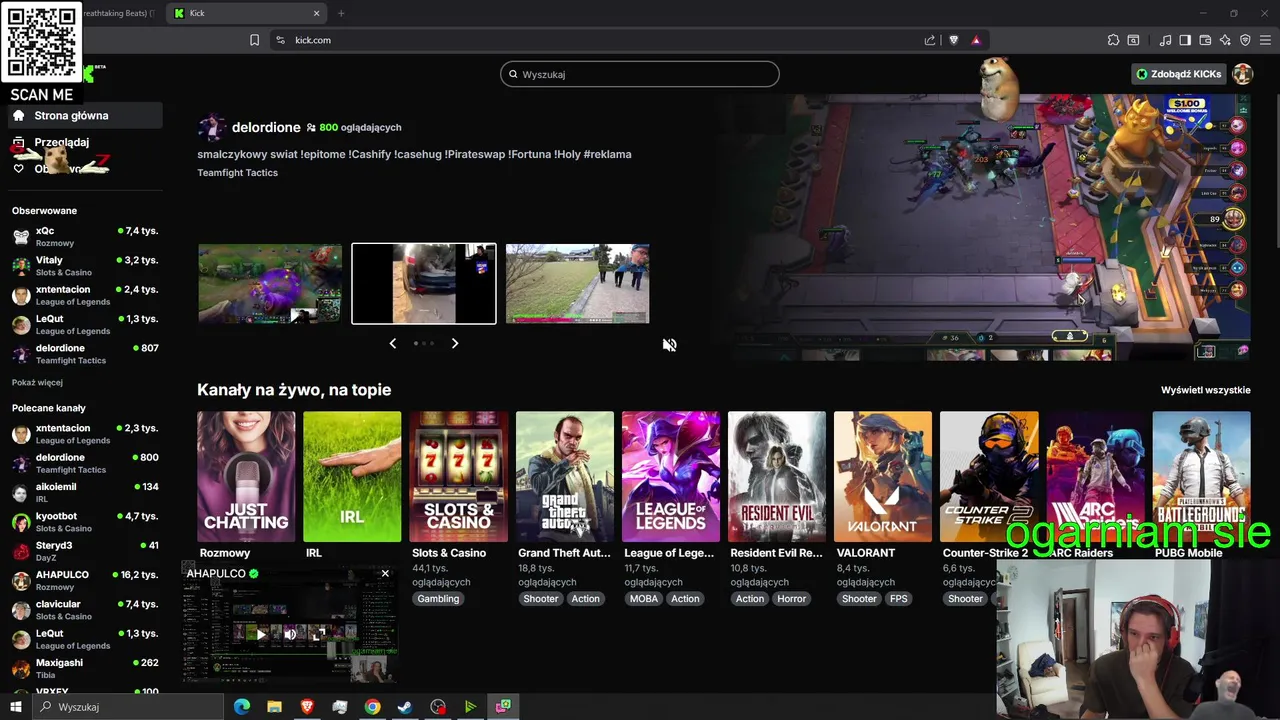Switch to the Kick browser tab

click(247, 13)
